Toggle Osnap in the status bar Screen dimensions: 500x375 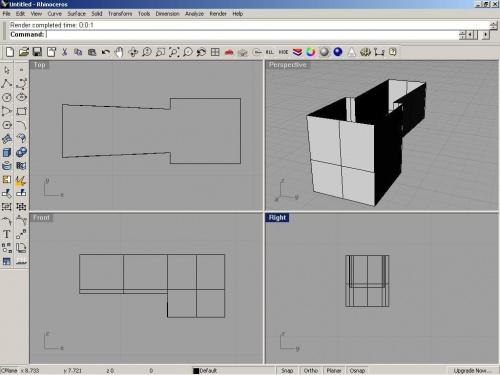click(x=357, y=371)
